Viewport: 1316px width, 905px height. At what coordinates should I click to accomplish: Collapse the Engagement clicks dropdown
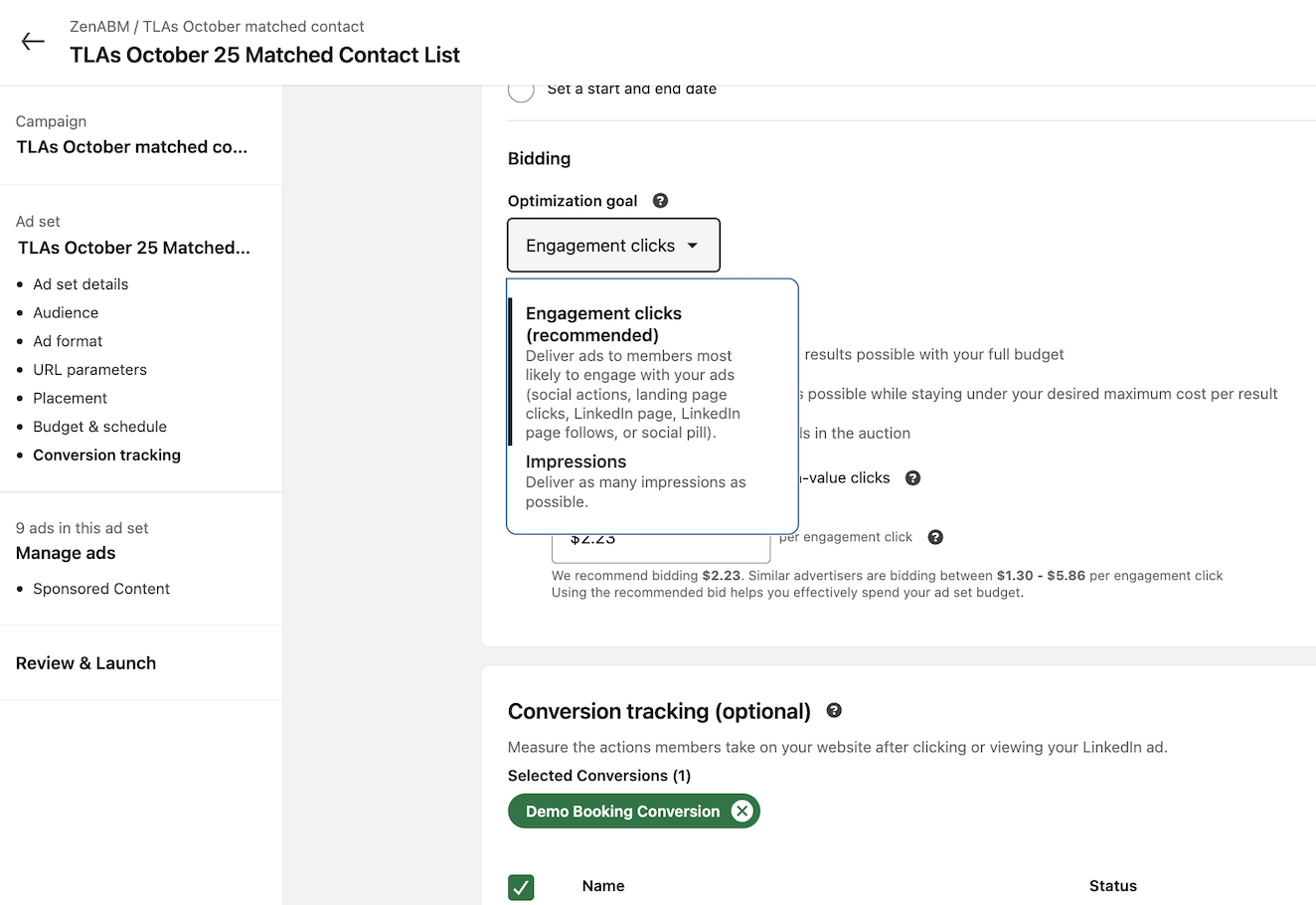[x=613, y=245]
